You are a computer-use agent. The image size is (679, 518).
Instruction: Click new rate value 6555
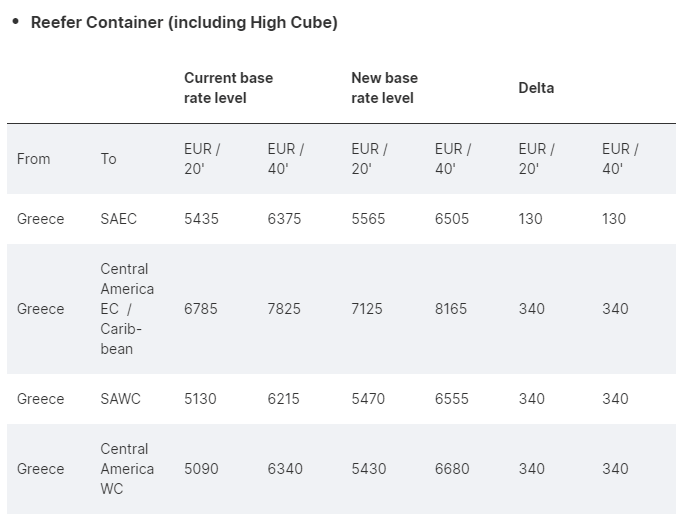451,399
